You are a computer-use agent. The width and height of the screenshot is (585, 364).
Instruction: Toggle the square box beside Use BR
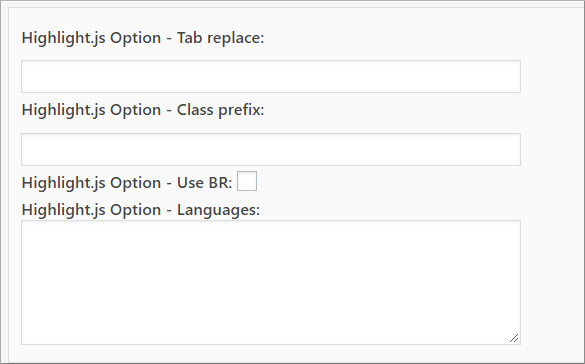(247, 181)
